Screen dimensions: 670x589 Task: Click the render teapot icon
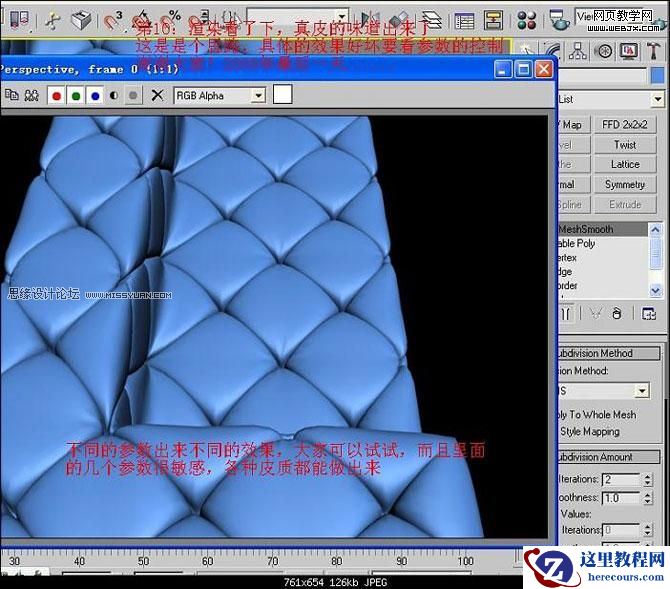tap(559, 20)
